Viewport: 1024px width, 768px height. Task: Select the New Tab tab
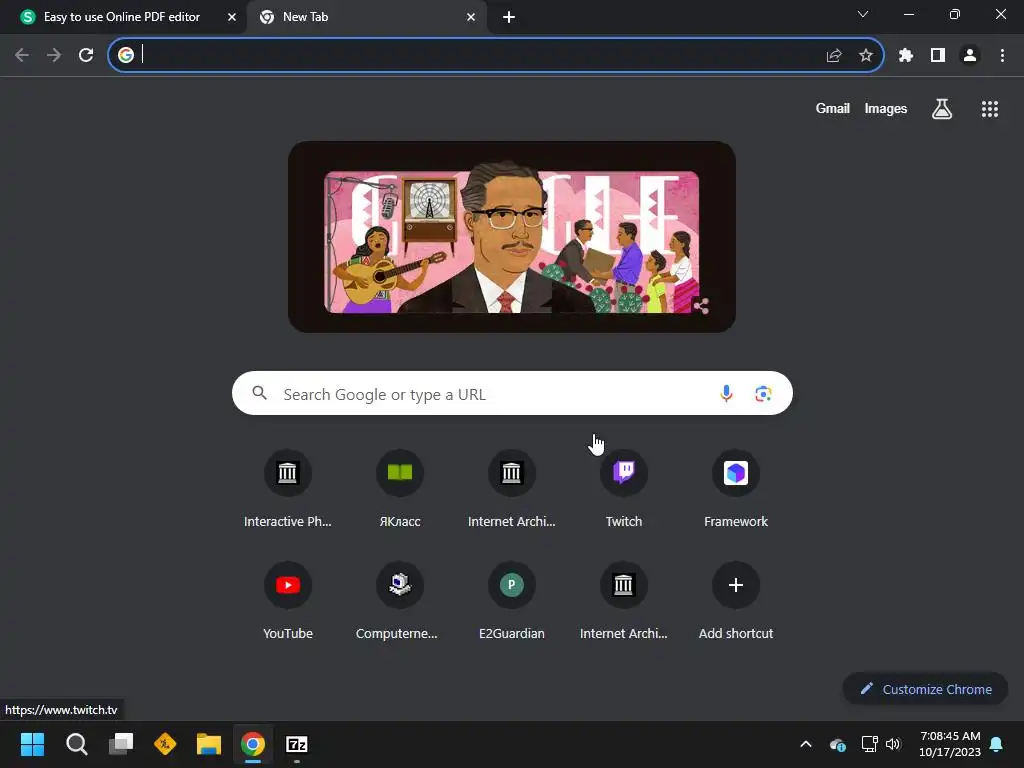[369, 17]
